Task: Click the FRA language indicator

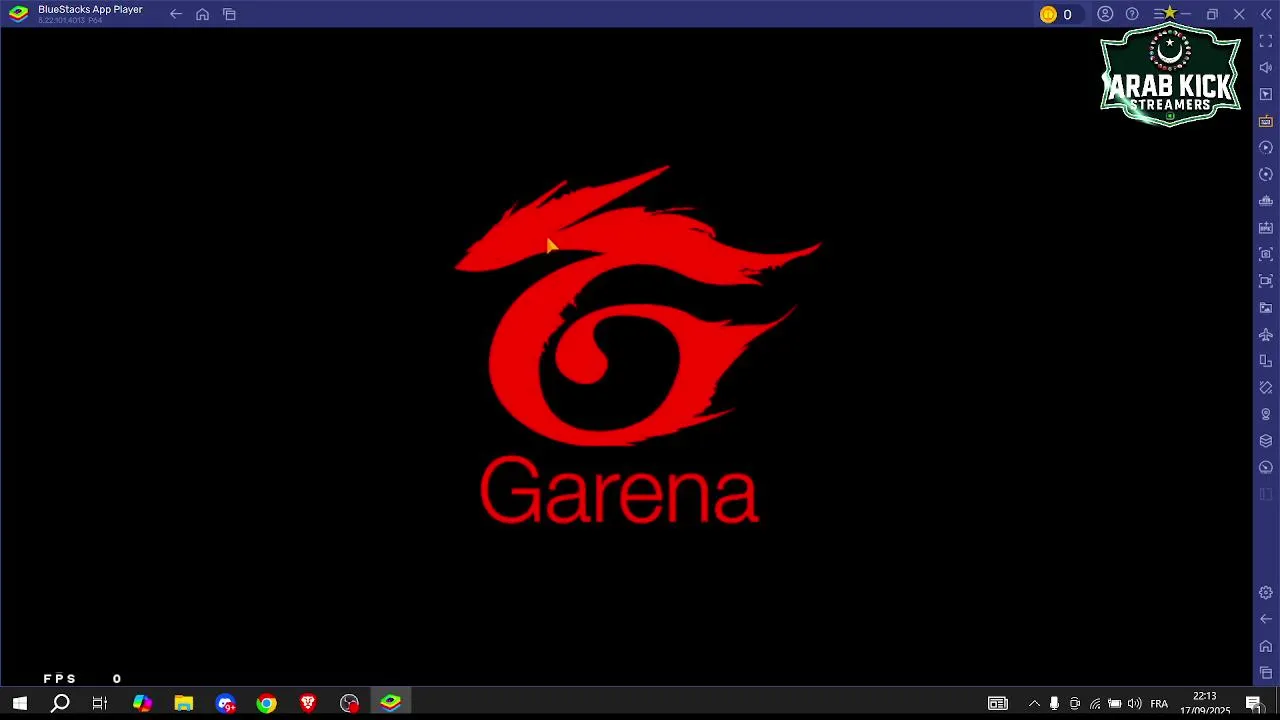Action: tap(1159, 704)
